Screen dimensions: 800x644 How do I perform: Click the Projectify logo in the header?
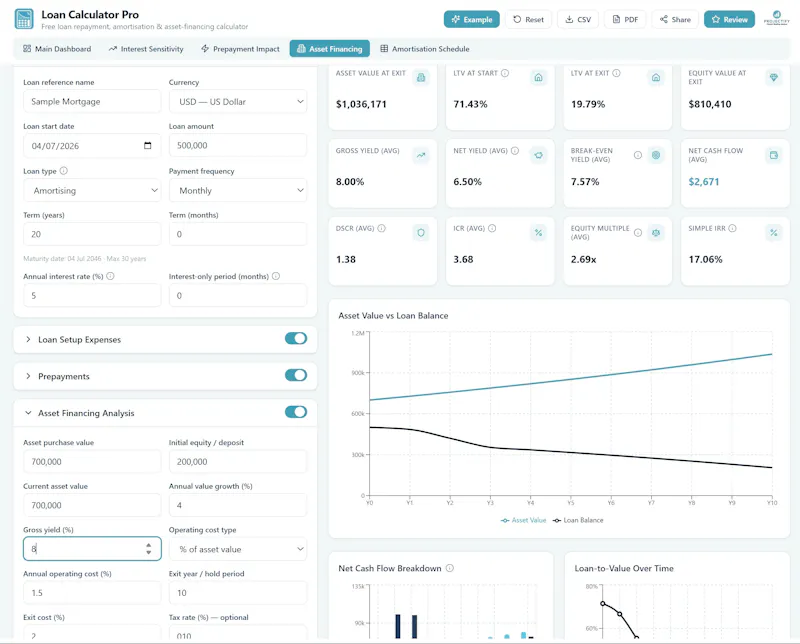coord(777,18)
